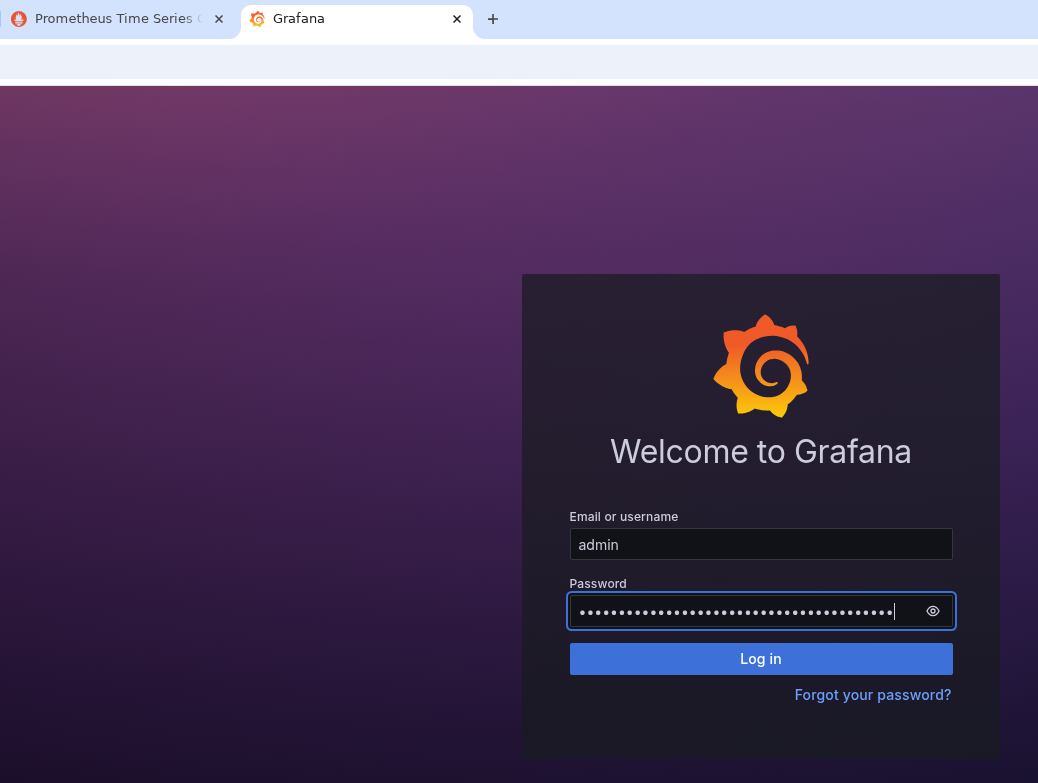Click the "Welcome to Grafana" heading
This screenshot has height=783, width=1038.
click(x=760, y=452)
